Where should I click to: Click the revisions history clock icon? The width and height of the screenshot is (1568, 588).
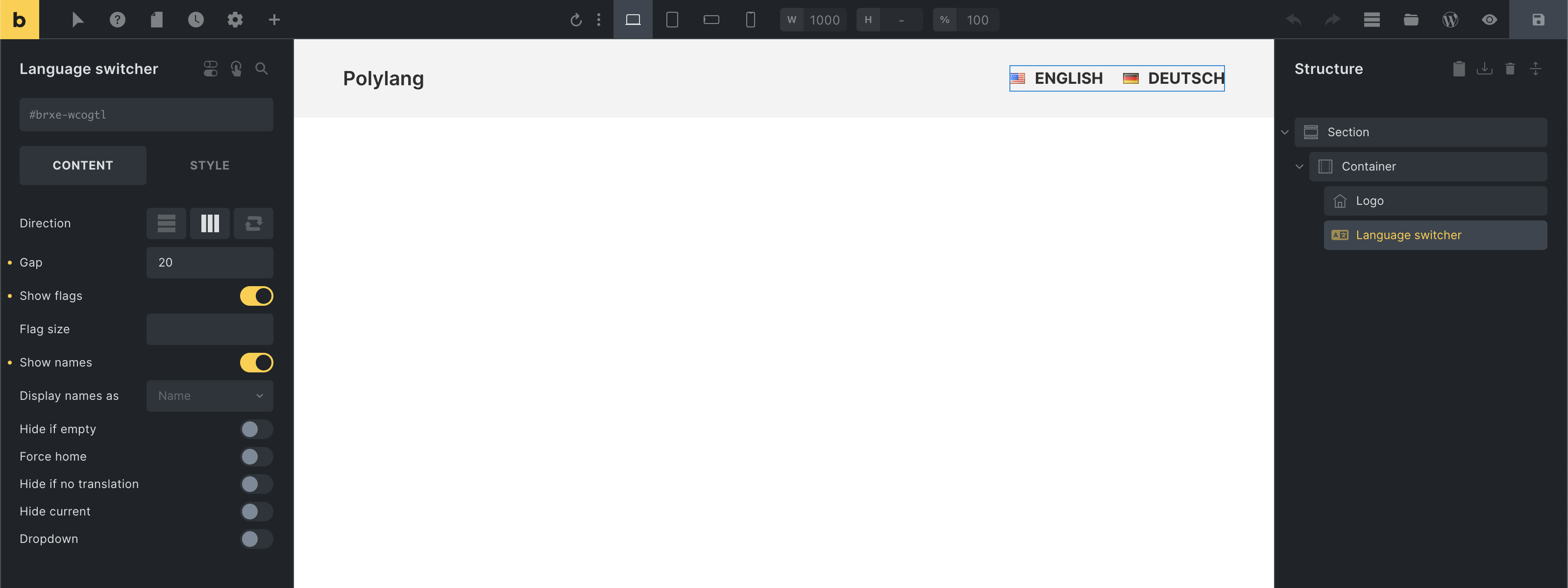196,20
